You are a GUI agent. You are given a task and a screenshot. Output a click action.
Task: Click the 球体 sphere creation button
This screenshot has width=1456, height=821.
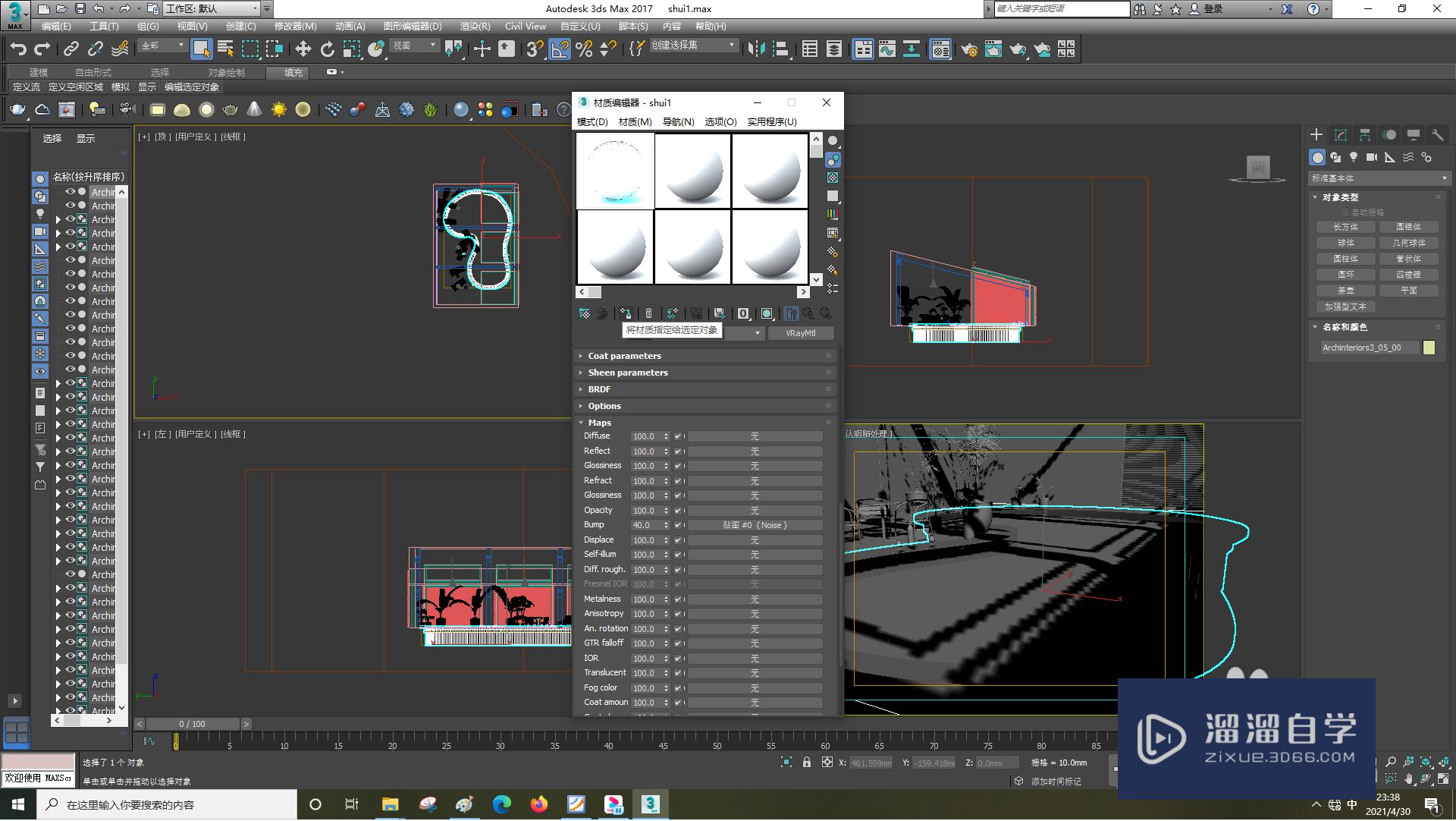click(x=1345, y=243)
